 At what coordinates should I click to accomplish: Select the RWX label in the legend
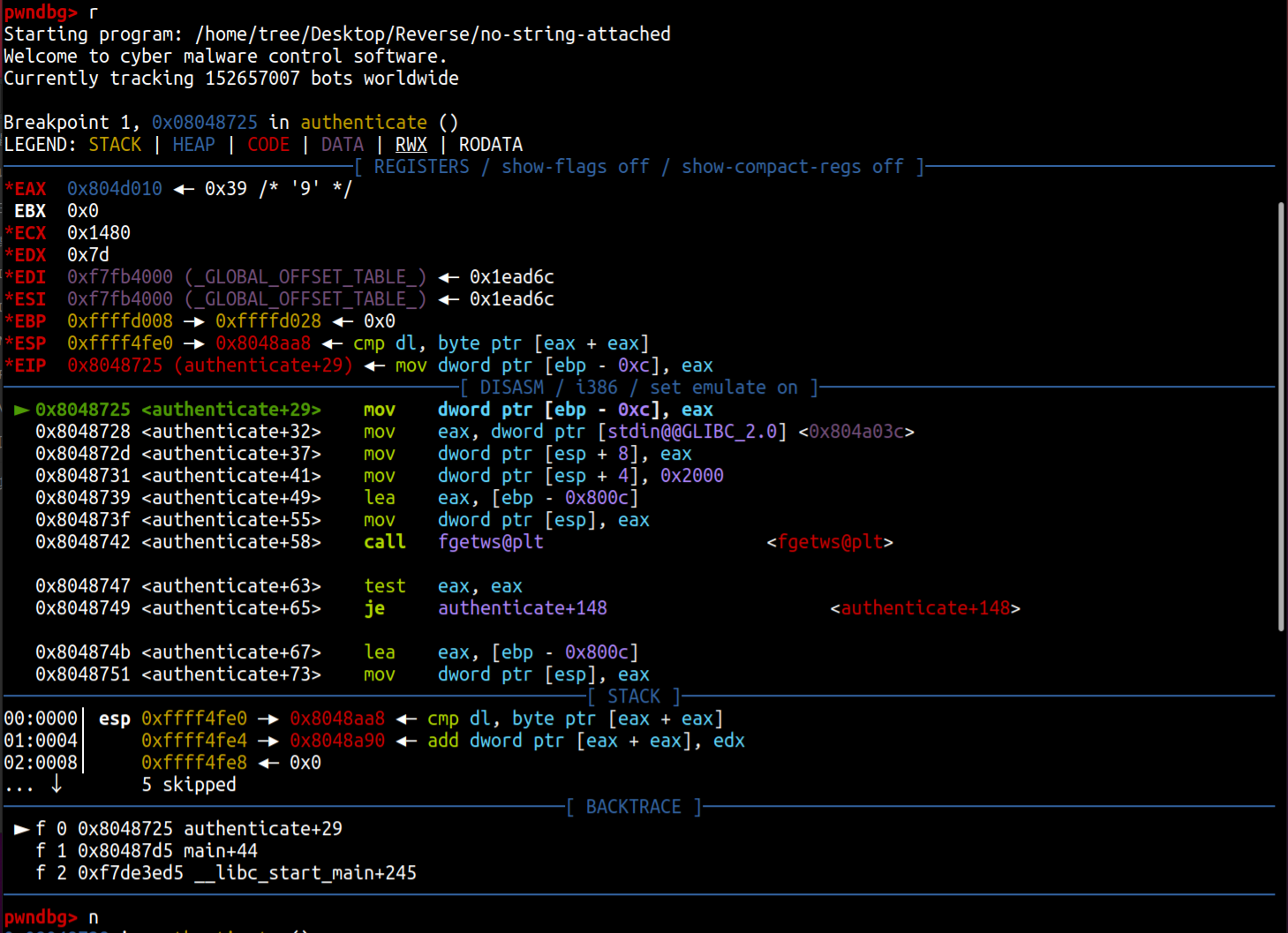tap(411, 145)
